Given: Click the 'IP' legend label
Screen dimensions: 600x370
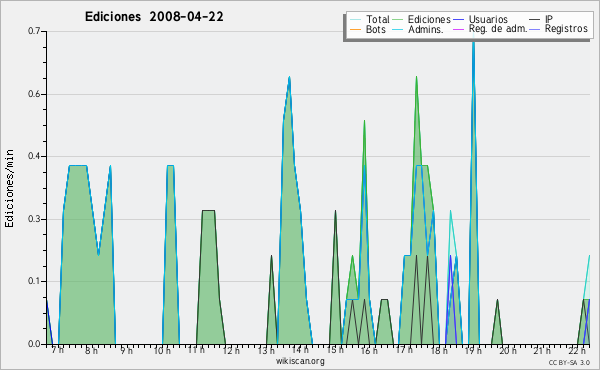Looking at the screenshot, I should tap(549, 19).
